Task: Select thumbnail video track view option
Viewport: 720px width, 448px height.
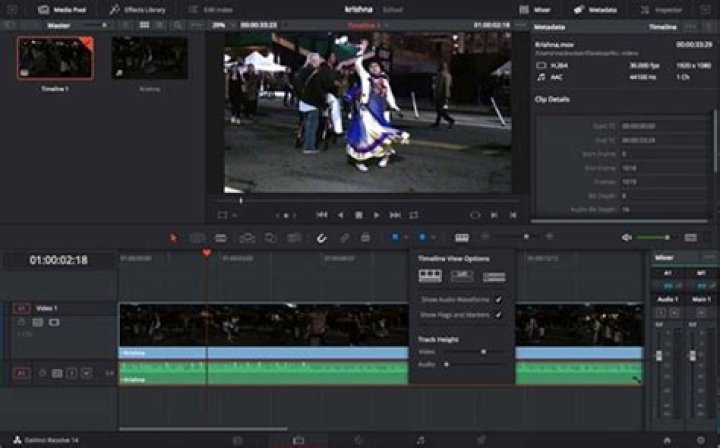Action: pos(462,276)
